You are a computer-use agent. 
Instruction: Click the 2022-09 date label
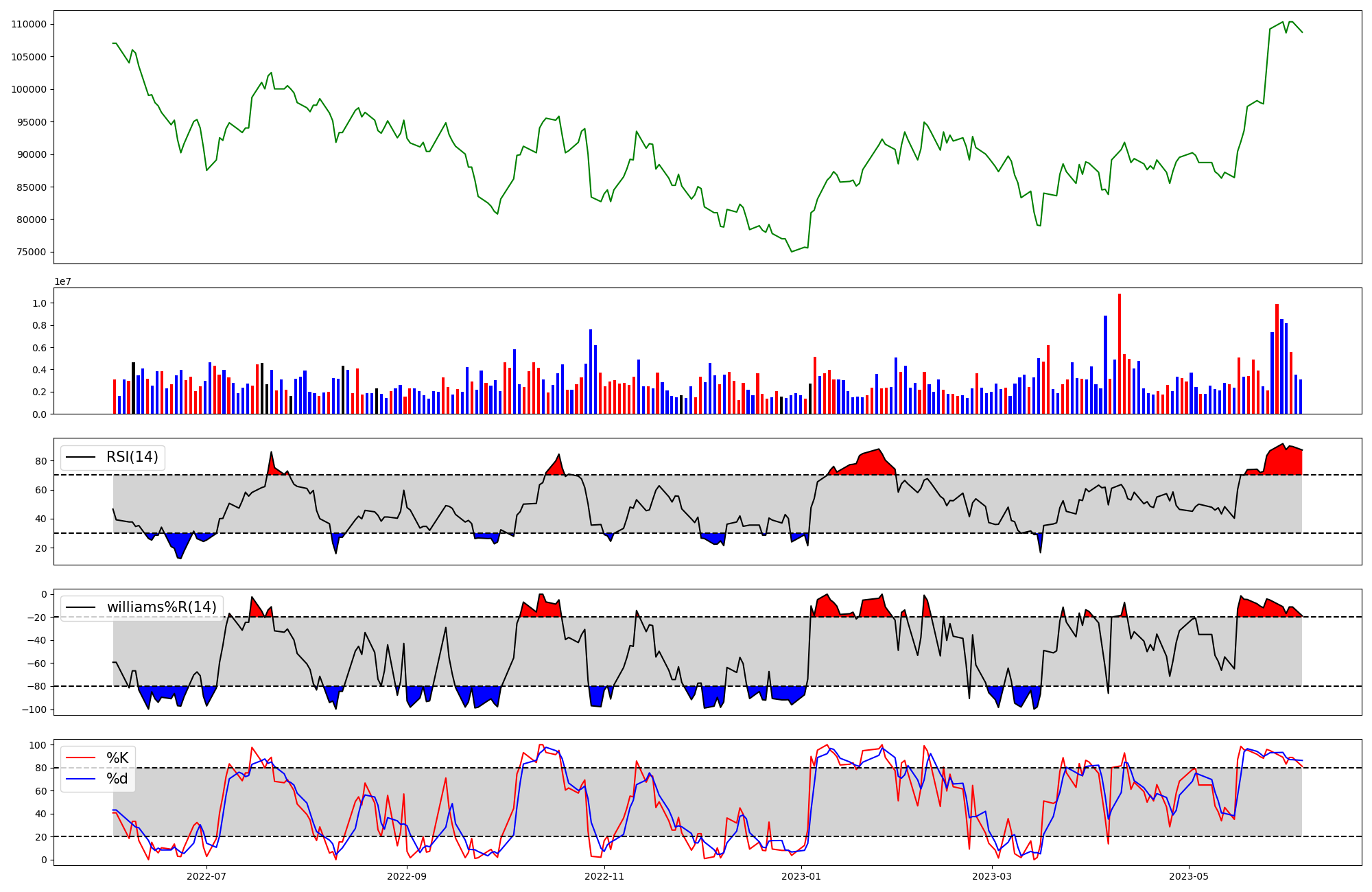407,876
